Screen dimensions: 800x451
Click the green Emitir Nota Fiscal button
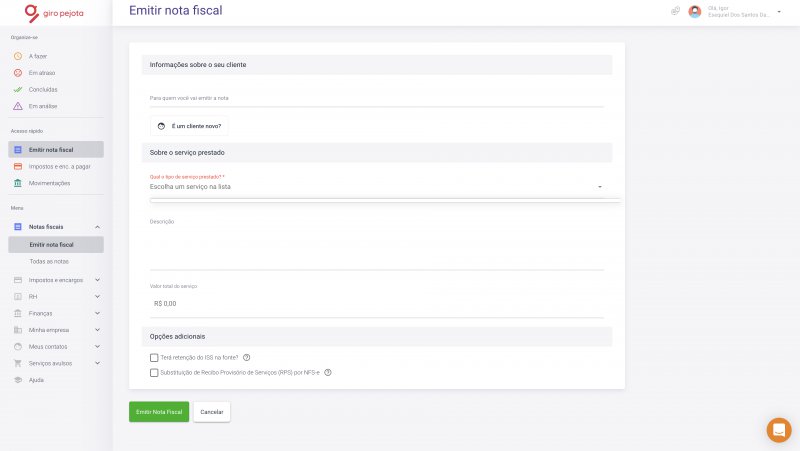(159, 412)
